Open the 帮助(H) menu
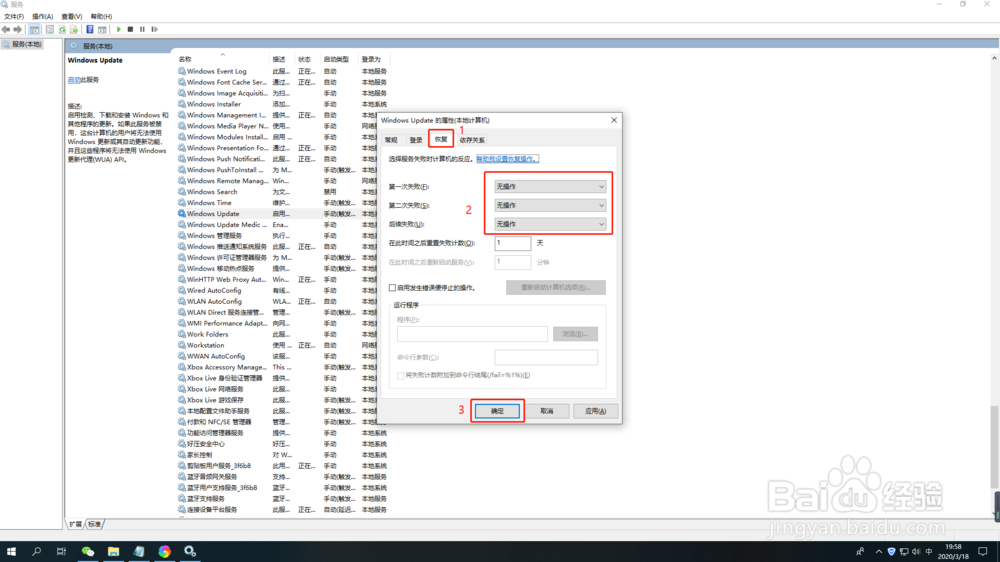 point(101,17)
